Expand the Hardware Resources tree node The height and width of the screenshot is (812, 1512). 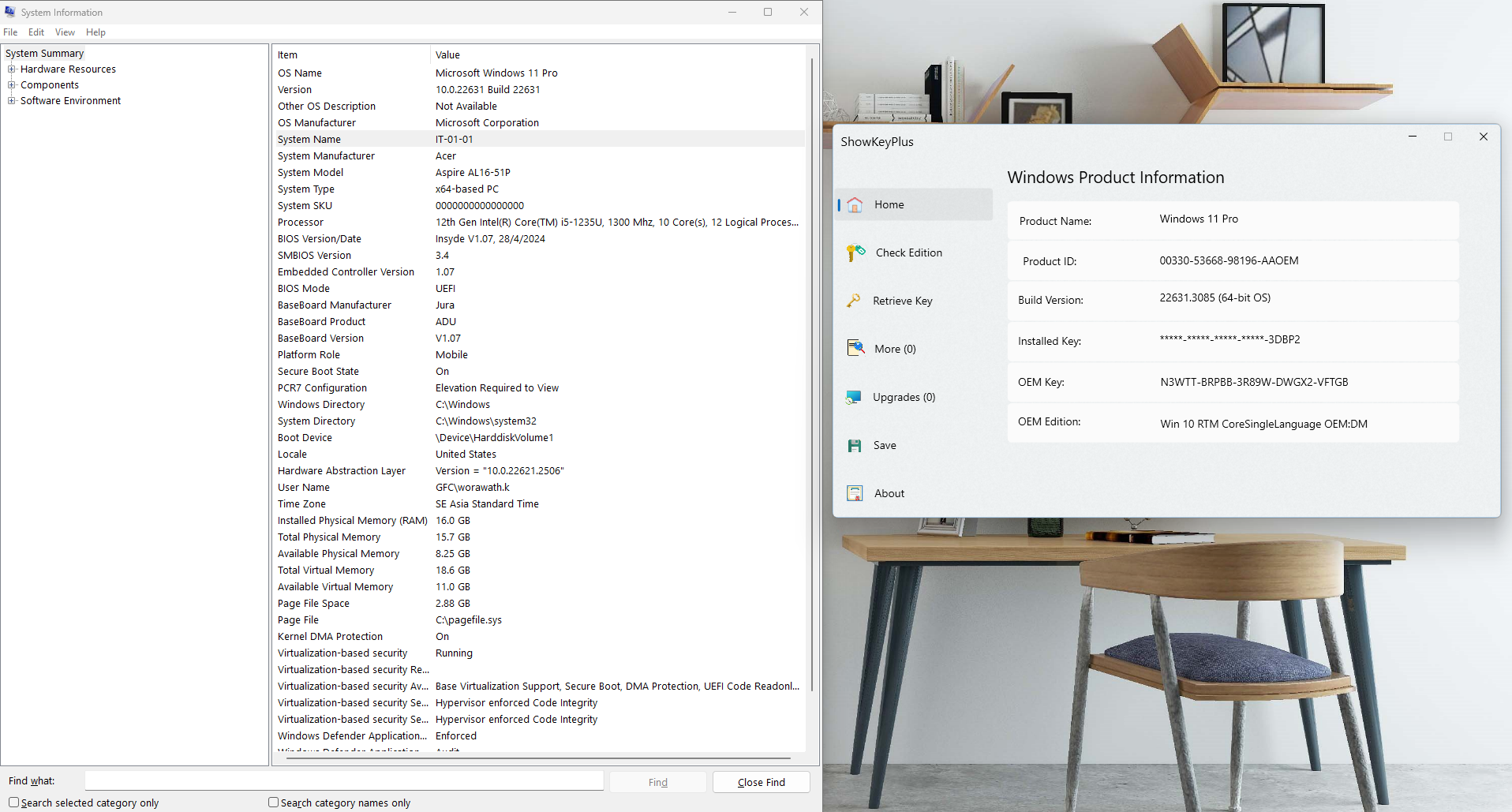click(12, 69)
